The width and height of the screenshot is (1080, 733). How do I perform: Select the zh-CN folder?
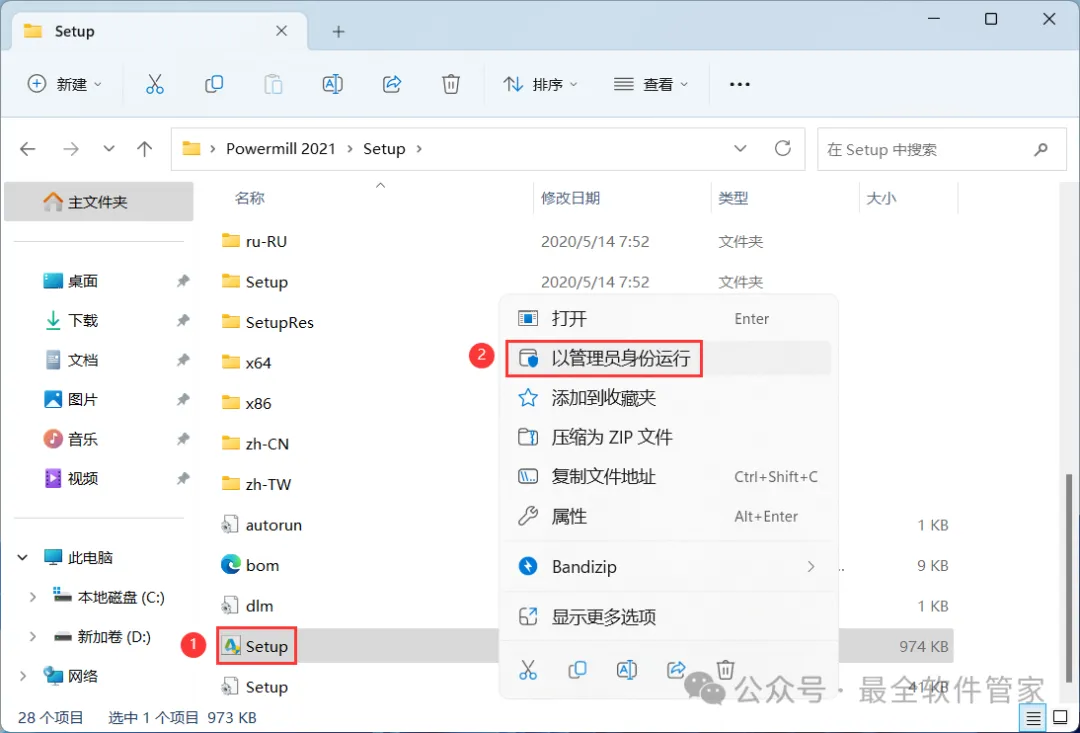pos(255,444)
